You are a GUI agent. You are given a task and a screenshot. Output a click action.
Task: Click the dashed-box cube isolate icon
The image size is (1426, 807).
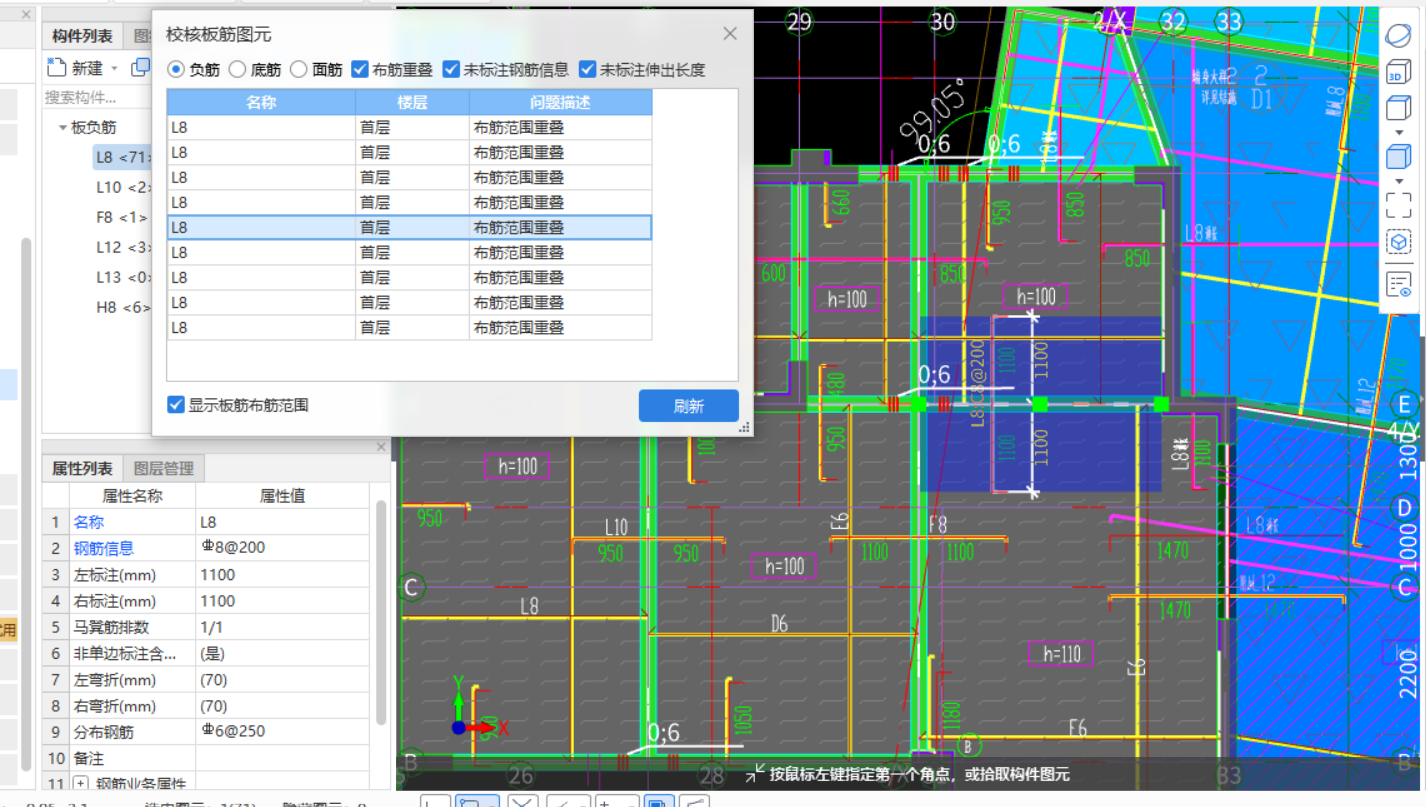pyautogui.click(x=1397, y=242)
